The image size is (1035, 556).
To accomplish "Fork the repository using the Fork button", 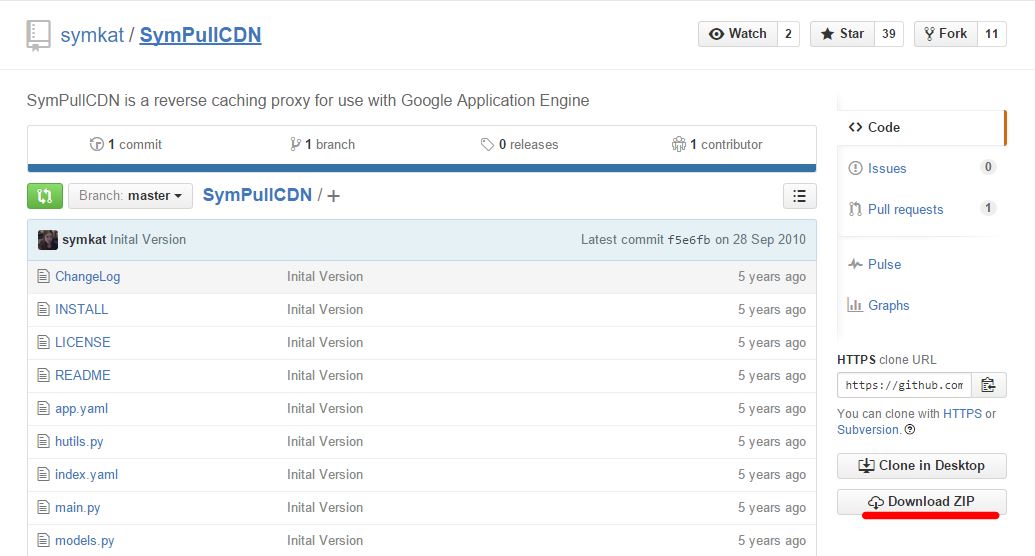I will (x=946, y=34).
